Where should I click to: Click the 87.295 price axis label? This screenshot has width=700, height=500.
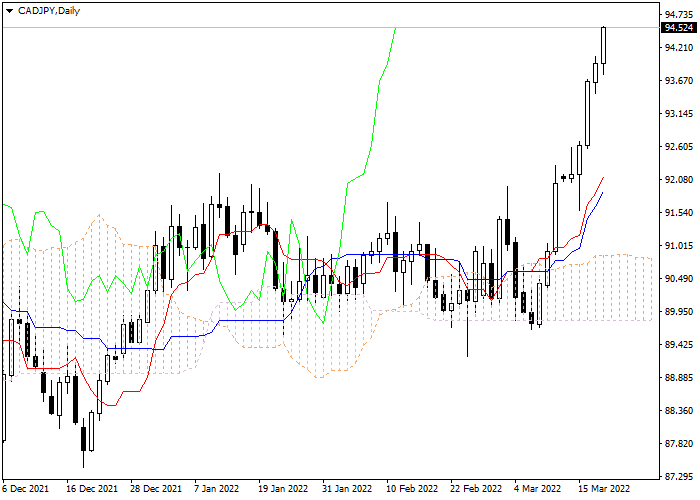(678, 477)
